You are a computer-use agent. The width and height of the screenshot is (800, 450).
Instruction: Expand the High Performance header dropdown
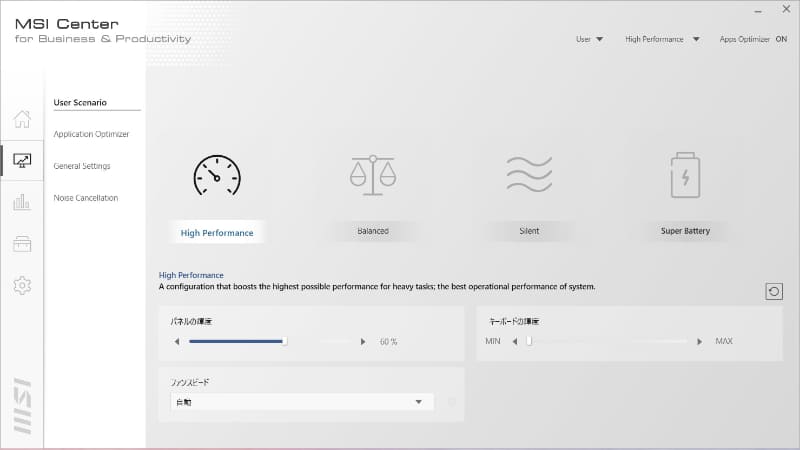tap(662, 39)
